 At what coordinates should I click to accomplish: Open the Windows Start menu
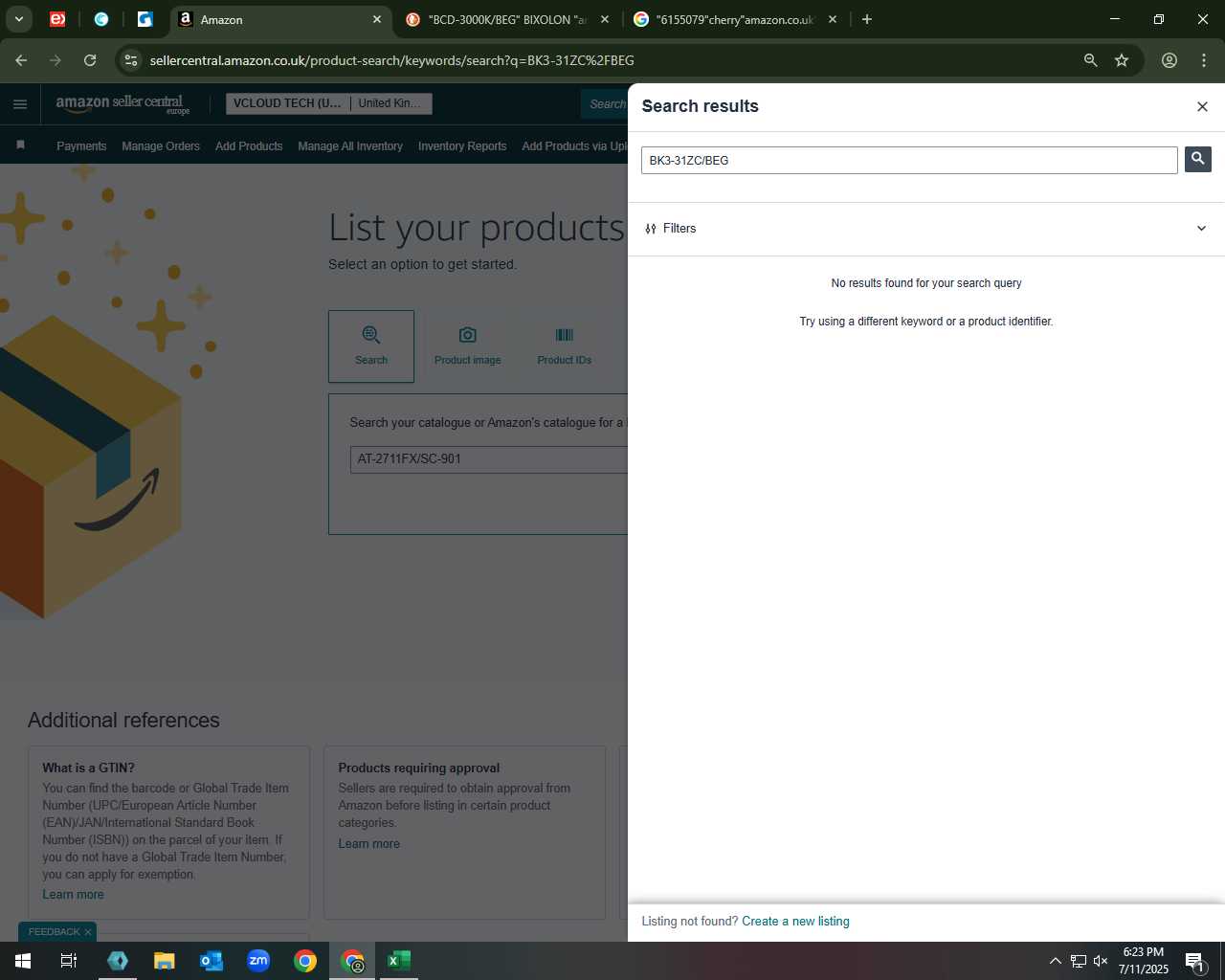[x=23, y=961]
